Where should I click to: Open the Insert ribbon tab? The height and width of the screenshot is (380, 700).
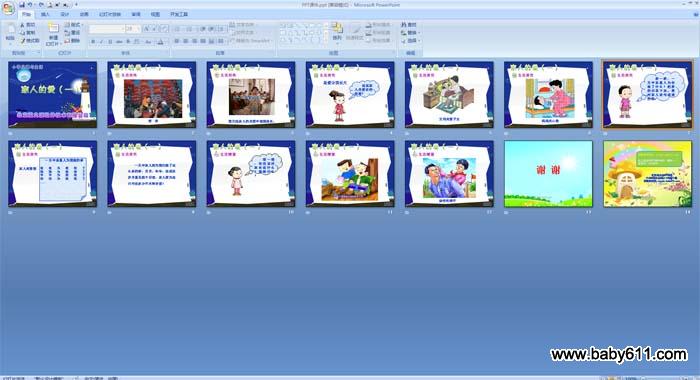click(45, 14)
